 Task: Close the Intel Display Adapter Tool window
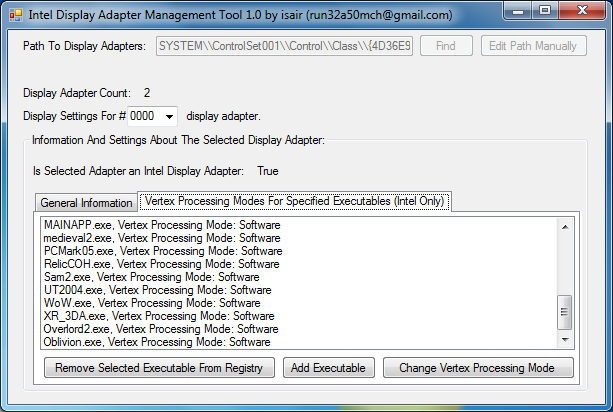pyautogui.click(x=582, y=11)
